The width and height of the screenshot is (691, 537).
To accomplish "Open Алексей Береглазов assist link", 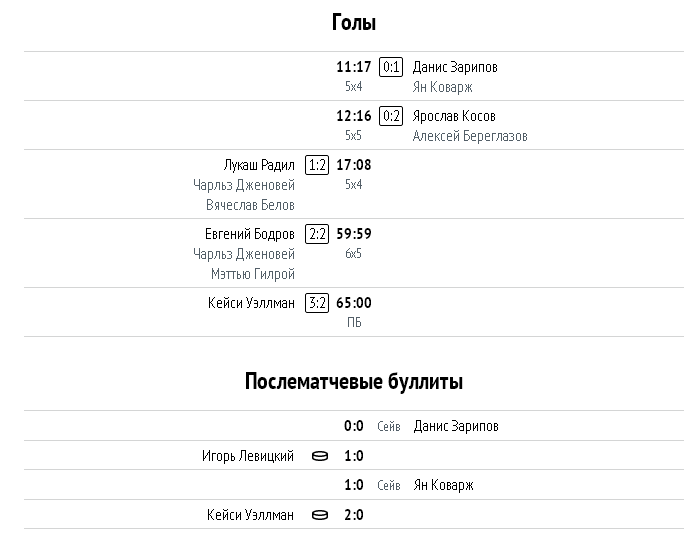I will coord(470,136).
